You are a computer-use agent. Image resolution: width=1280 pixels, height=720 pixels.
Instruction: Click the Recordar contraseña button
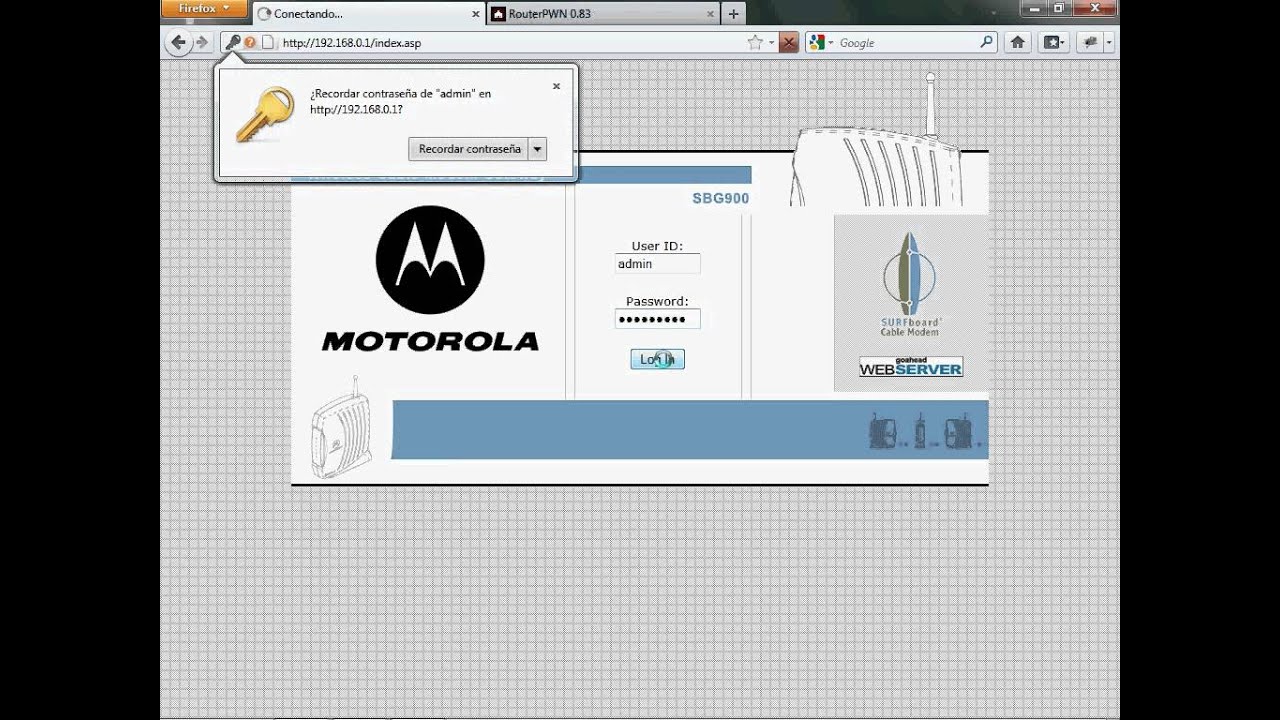pos(469,149)
